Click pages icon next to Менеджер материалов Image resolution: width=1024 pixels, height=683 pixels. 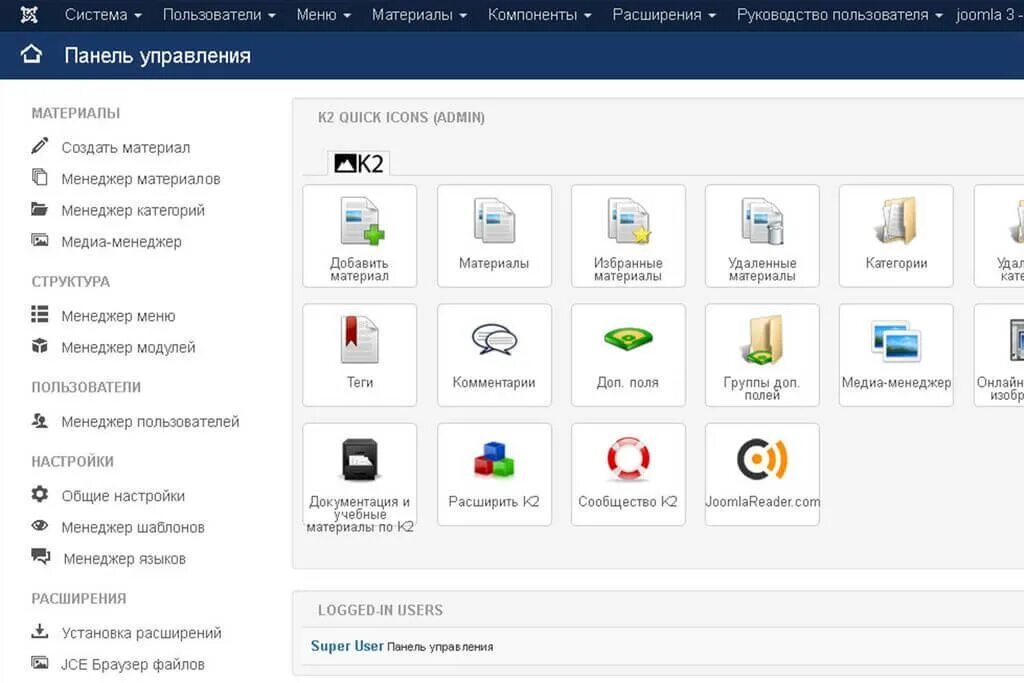(40, 177)
